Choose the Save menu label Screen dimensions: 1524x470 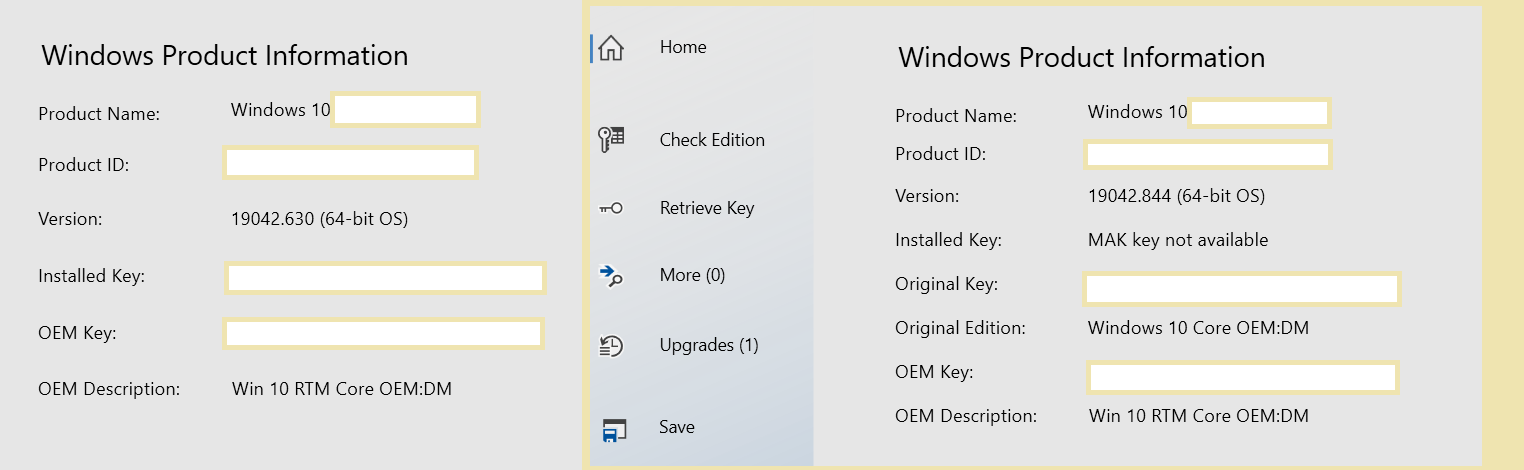(x=677, y=427)
